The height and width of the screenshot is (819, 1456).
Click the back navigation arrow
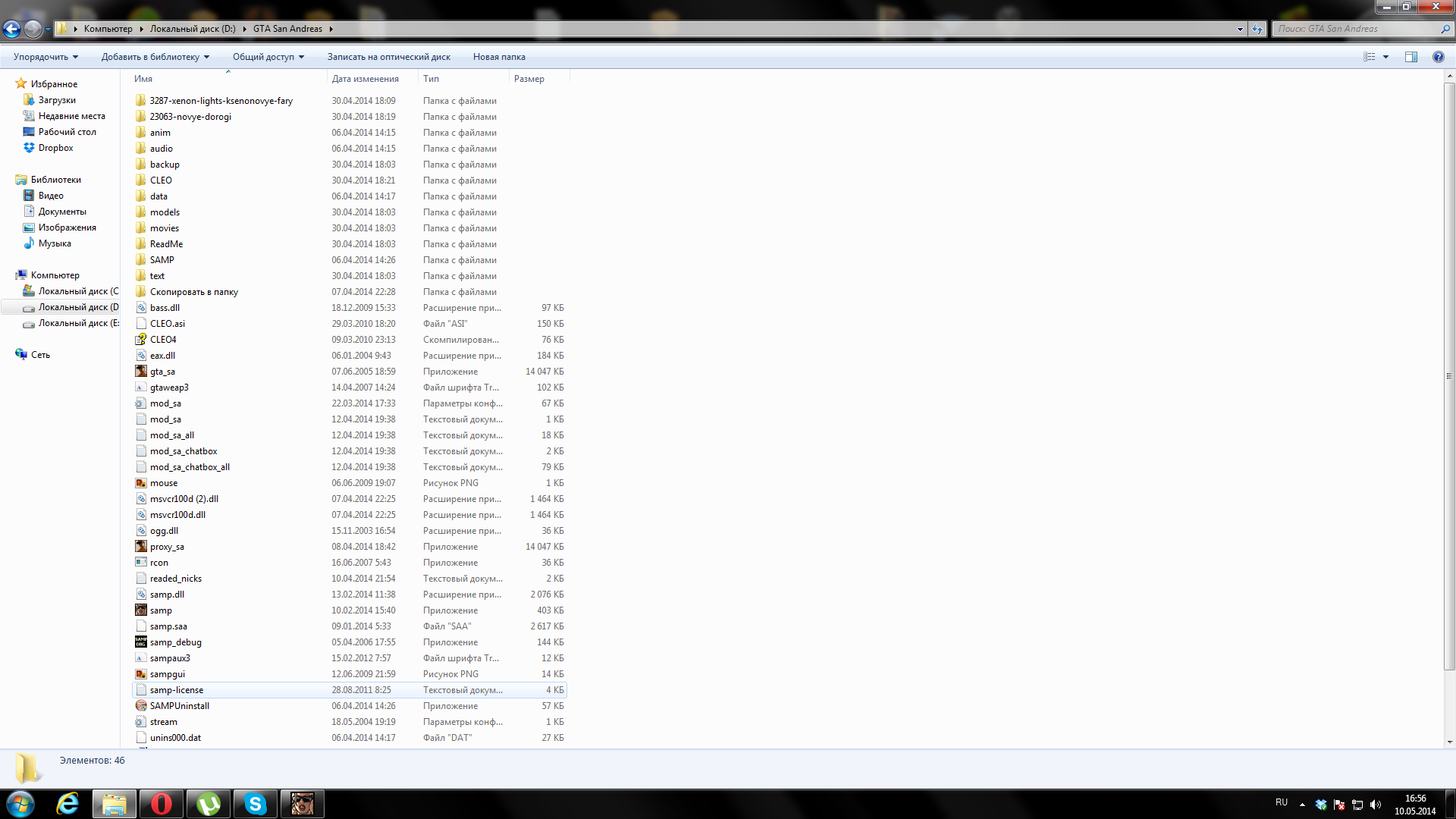(x=12, y=29)
